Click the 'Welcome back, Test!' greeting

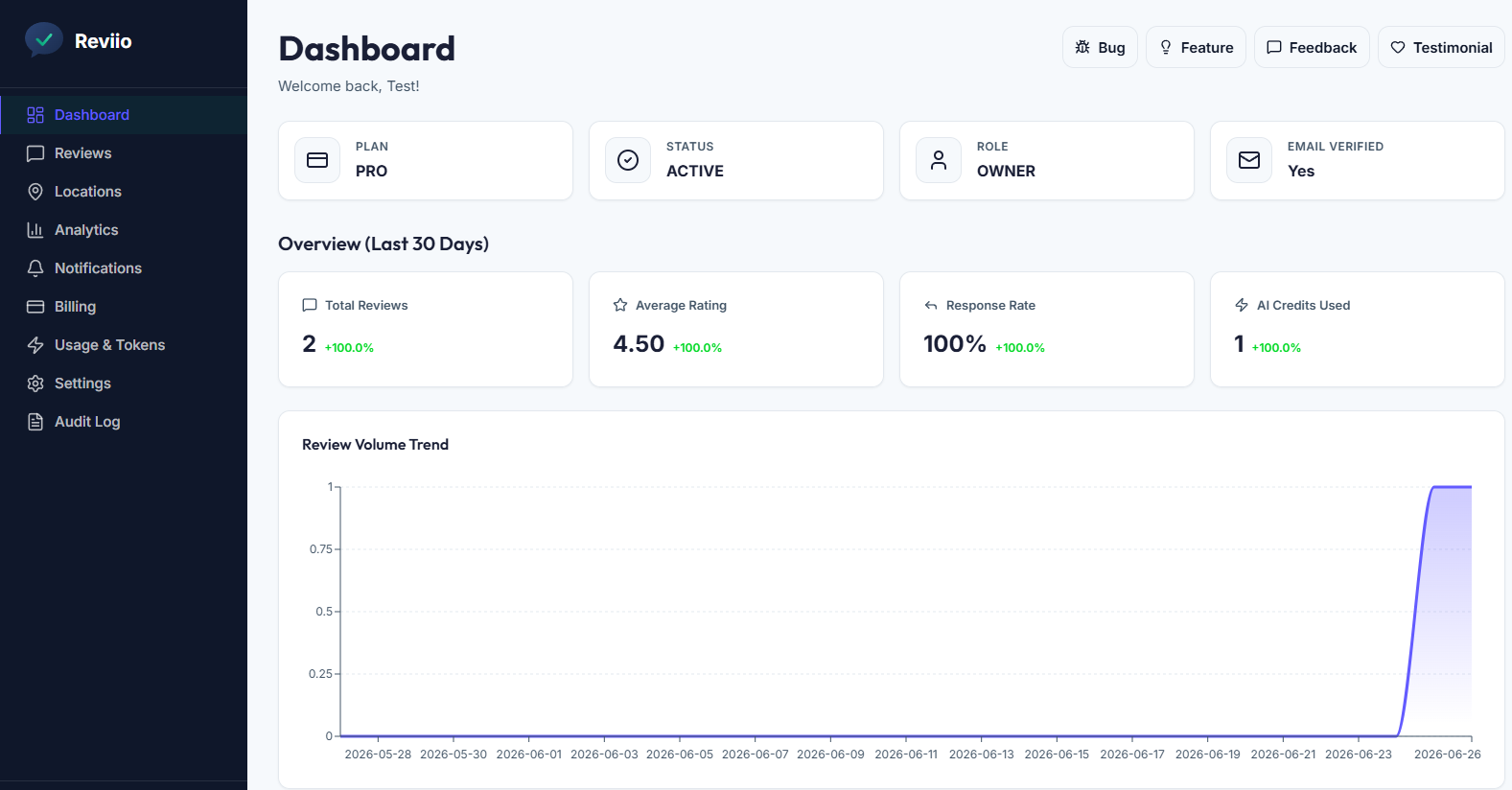click(349, 86)
